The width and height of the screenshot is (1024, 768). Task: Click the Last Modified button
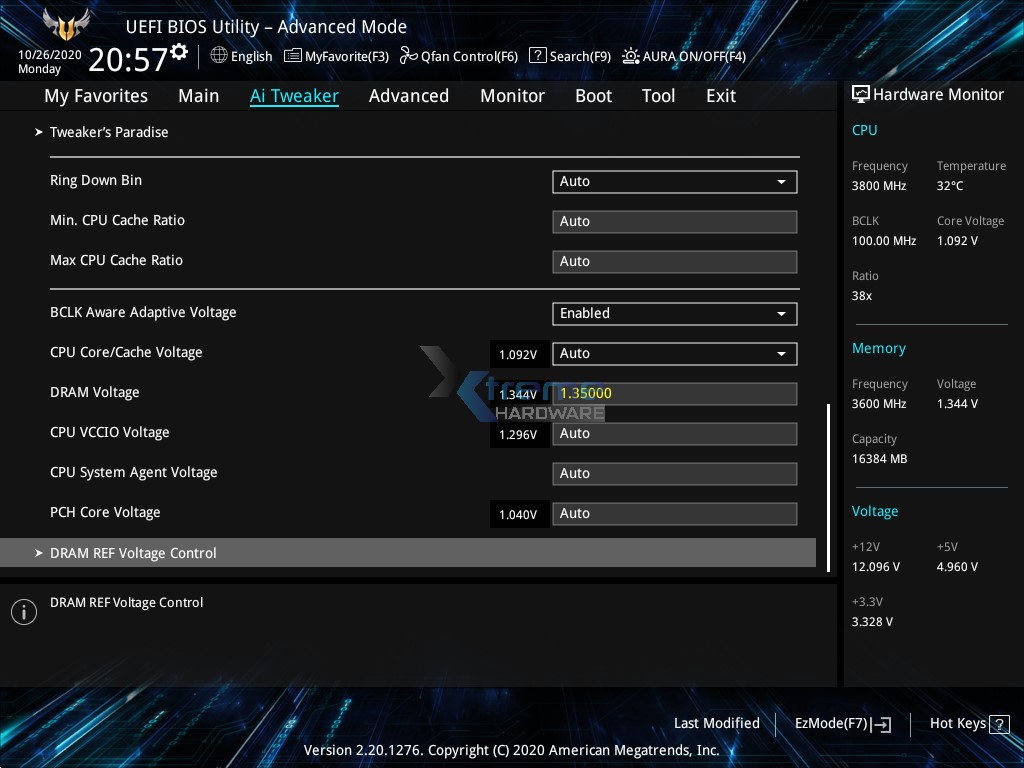tap(717, 723)
